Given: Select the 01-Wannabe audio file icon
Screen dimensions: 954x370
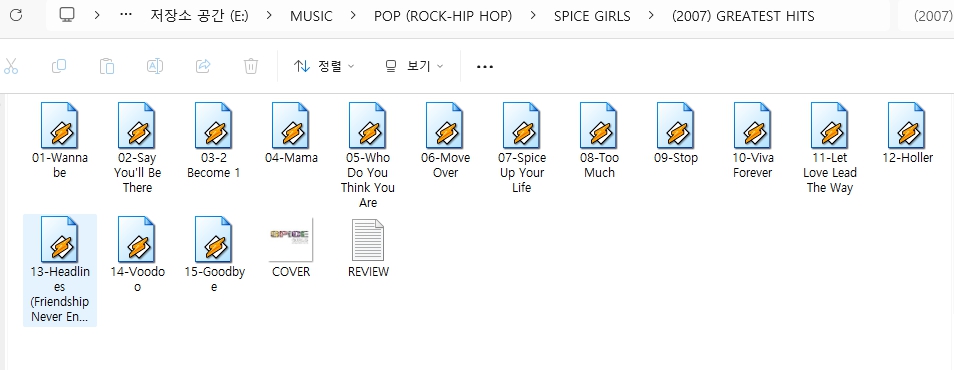Looking at the screenshot, I should pyautogui.click(x=60, y=125).
